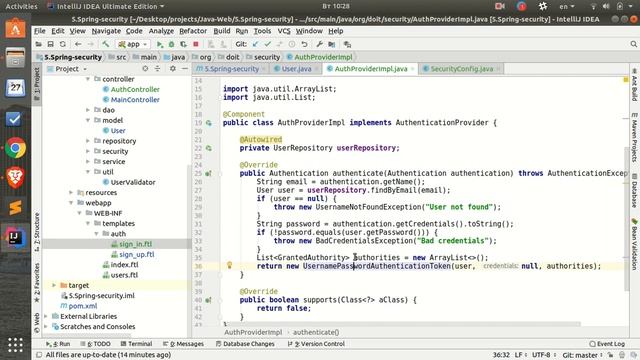Open the app run configuration dropdown

click(x=133, y=44)
